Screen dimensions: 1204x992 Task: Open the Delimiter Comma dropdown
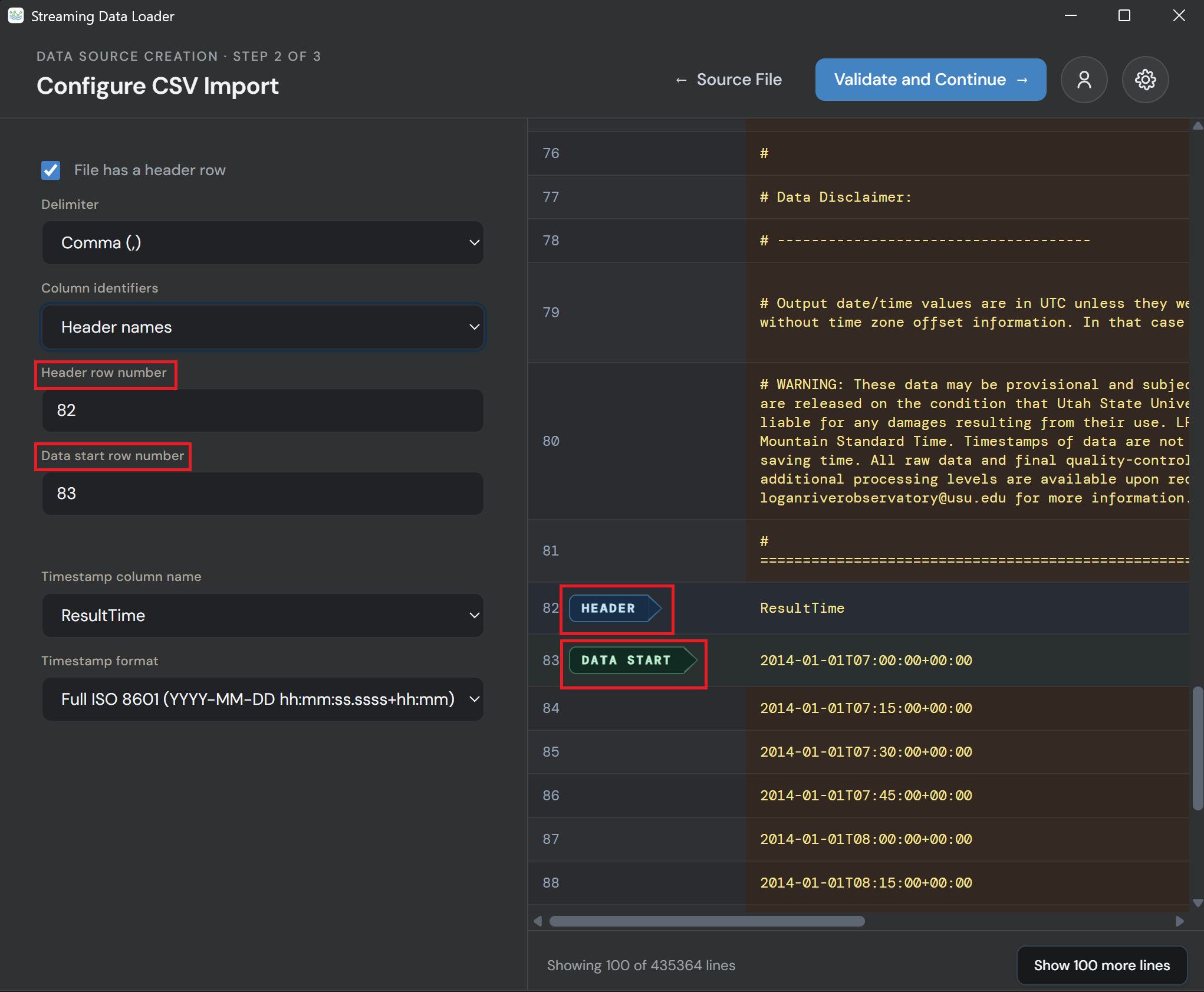263,242
